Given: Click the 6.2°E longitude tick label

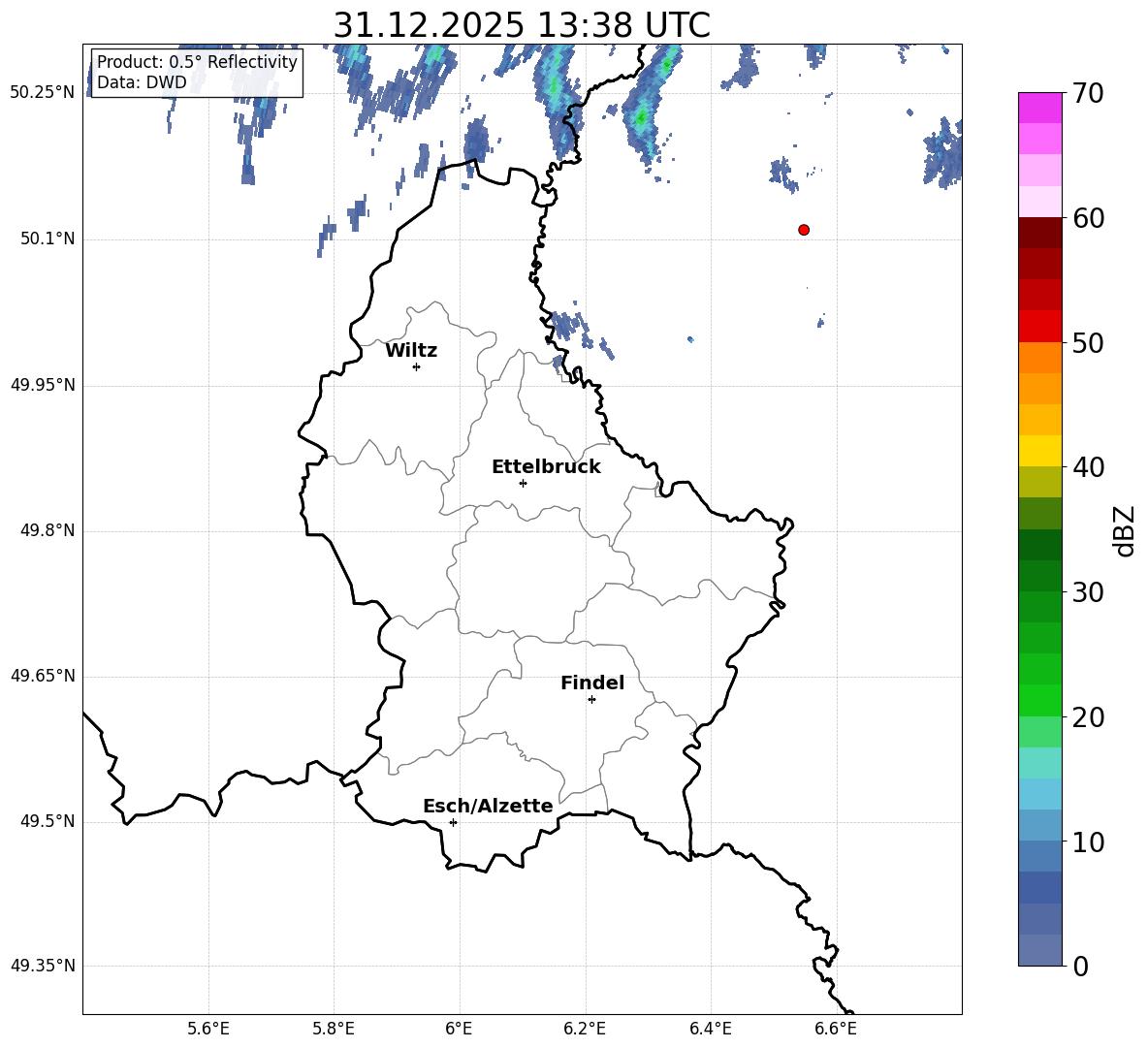Looking at the screenshot, I should point(585,1029).
